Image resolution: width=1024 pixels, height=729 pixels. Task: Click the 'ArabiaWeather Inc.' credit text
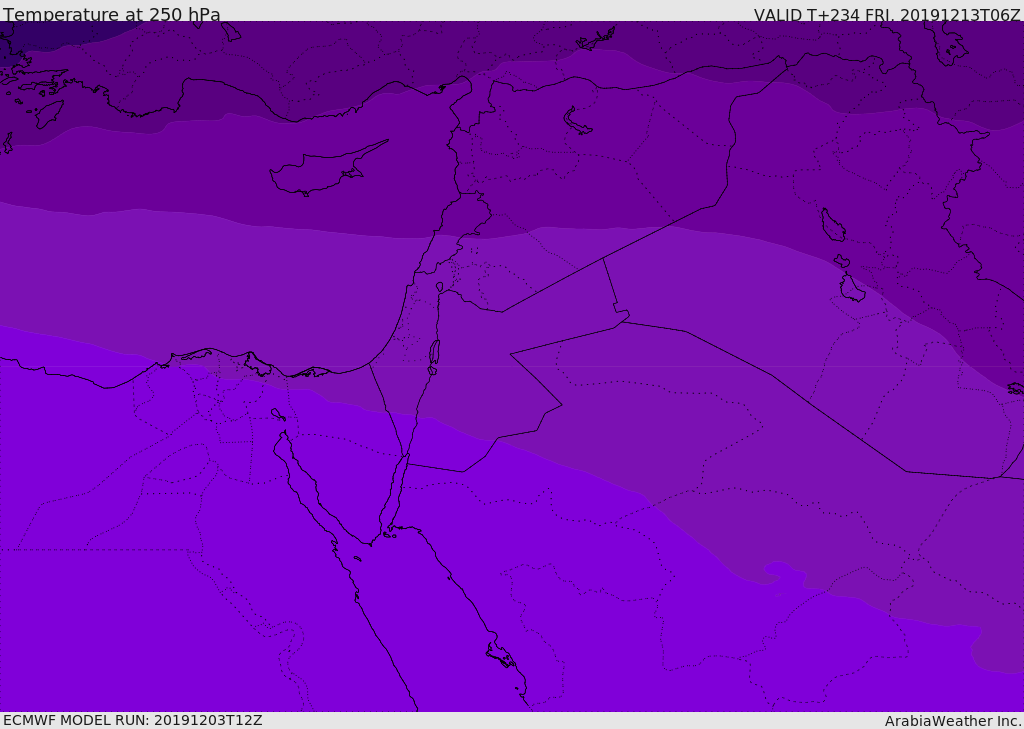pyautogui.click(x=953, y=721)
